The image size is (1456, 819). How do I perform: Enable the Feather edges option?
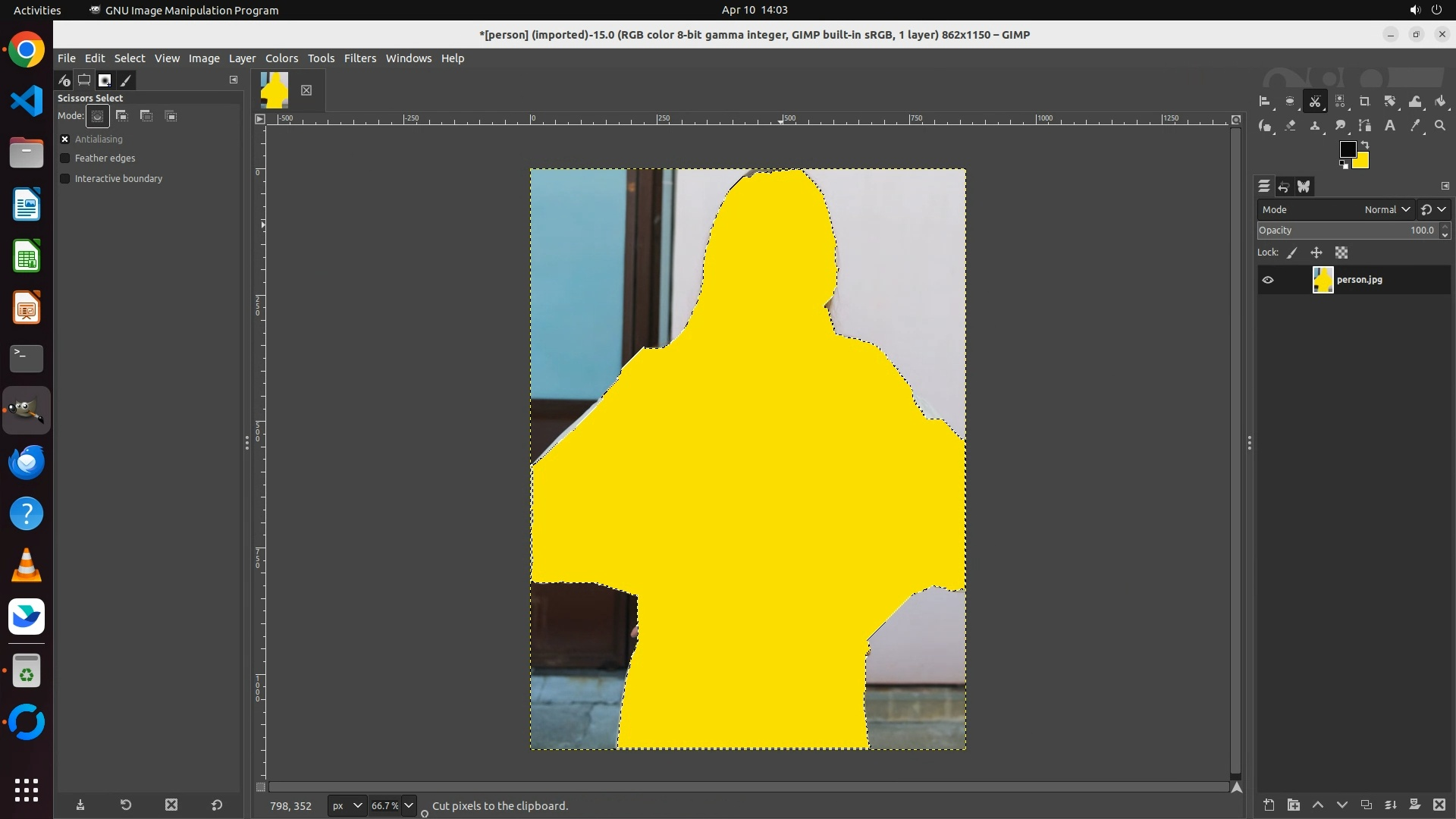(x=65, y=158)
